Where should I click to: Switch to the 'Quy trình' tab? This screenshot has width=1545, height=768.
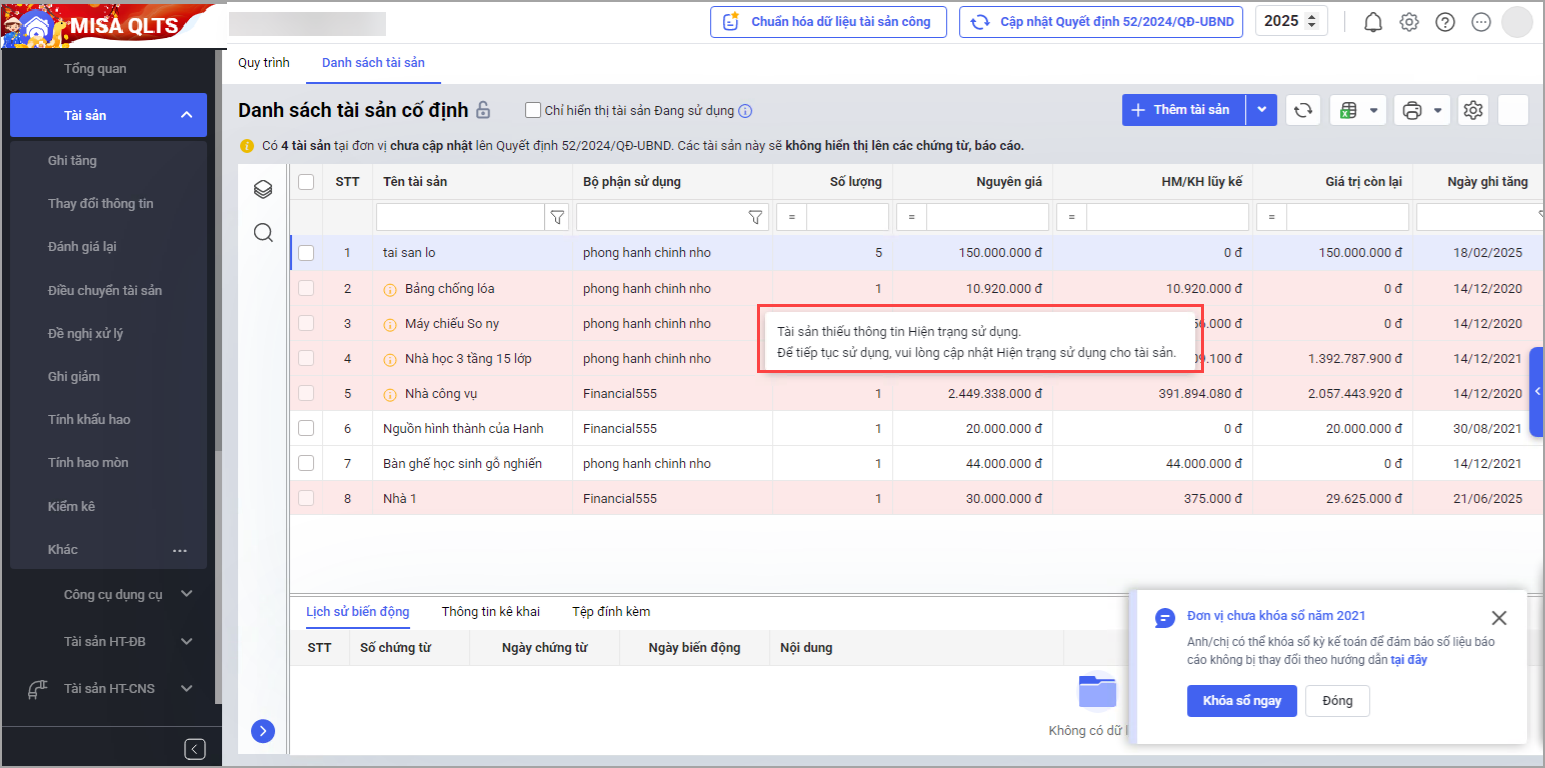point(264,62)
